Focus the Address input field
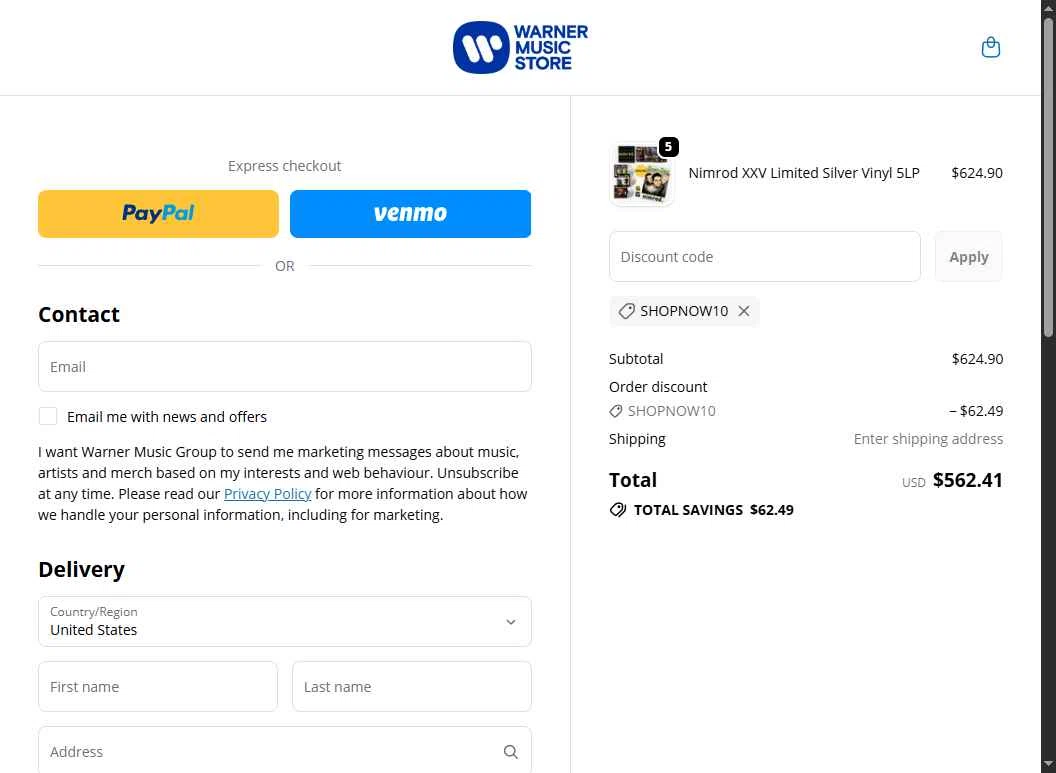 (x=285, y=751)
